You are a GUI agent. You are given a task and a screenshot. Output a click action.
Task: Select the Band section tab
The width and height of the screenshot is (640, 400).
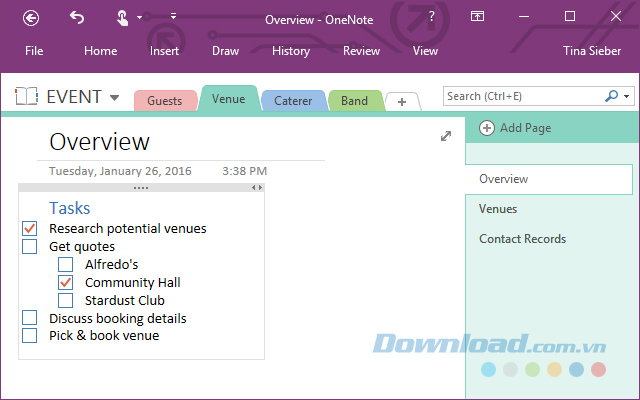tap(355, 100)
